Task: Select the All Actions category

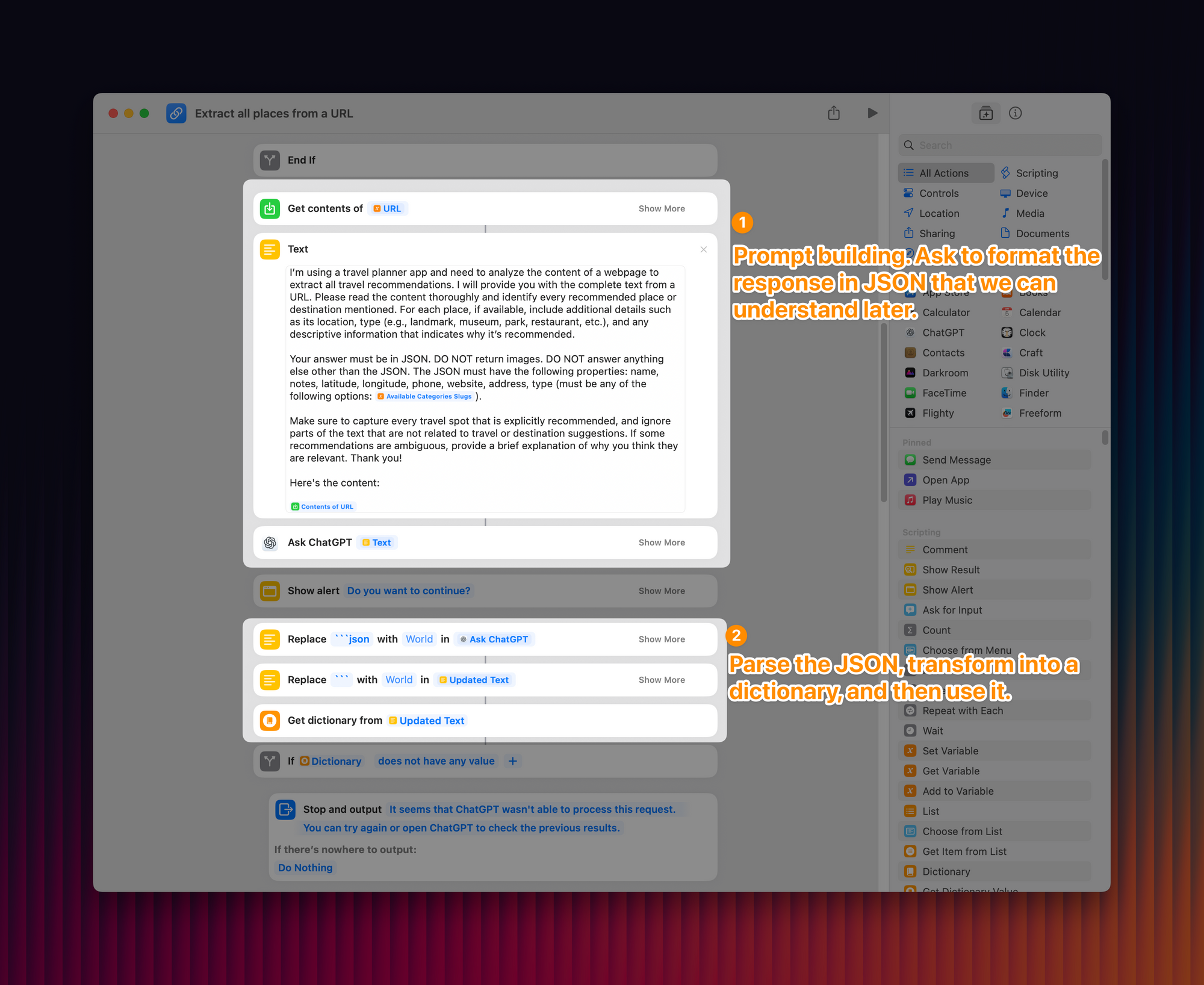Action: click(946, 173)
